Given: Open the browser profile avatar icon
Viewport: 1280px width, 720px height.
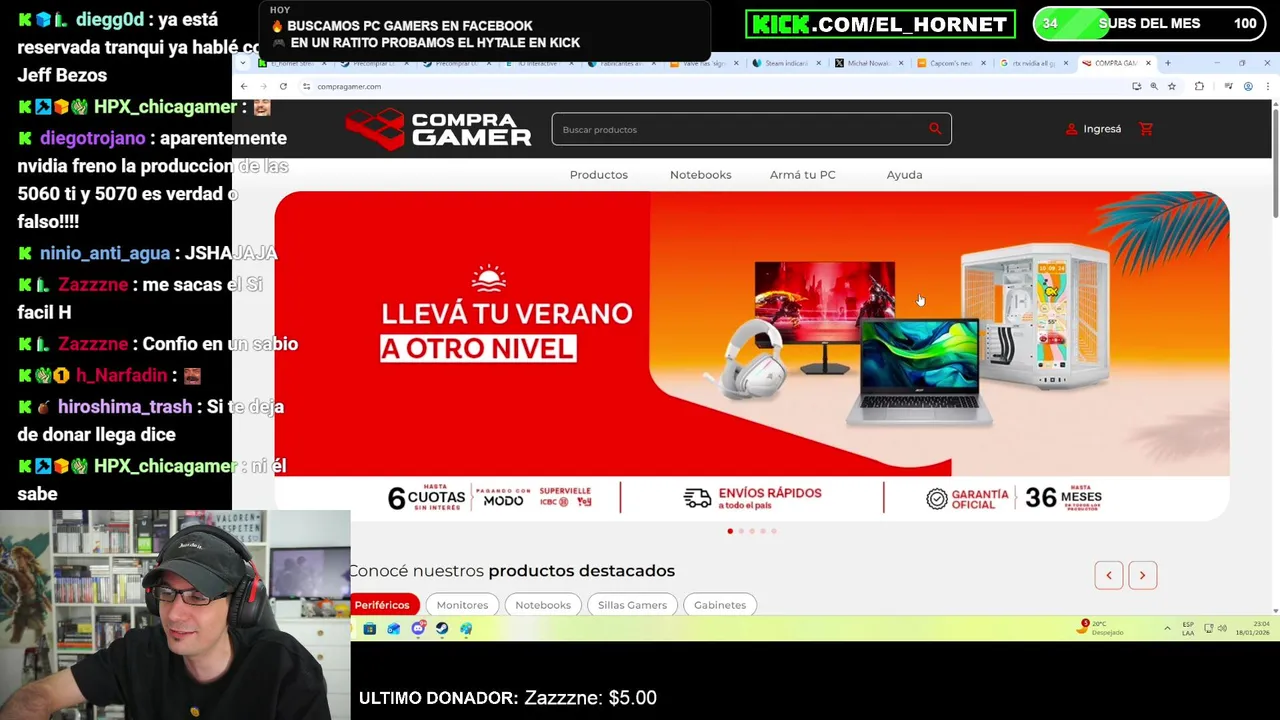Looking at the screenshot, I should pyautogui.click(x=1248, y=87).
